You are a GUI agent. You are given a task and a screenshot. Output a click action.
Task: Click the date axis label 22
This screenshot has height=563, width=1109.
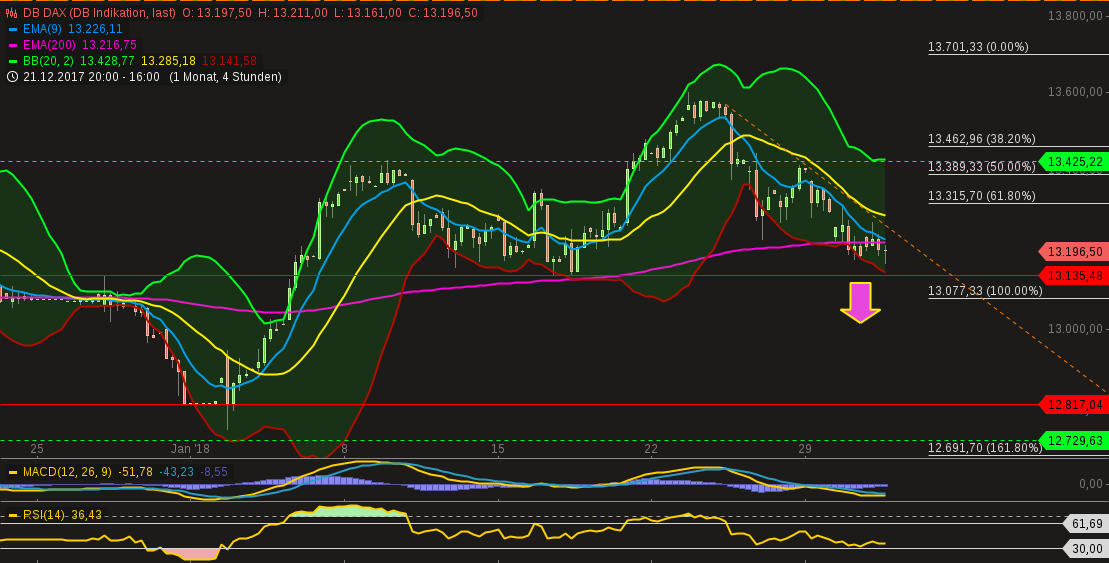pyautogui.click(x=651, y=449)
